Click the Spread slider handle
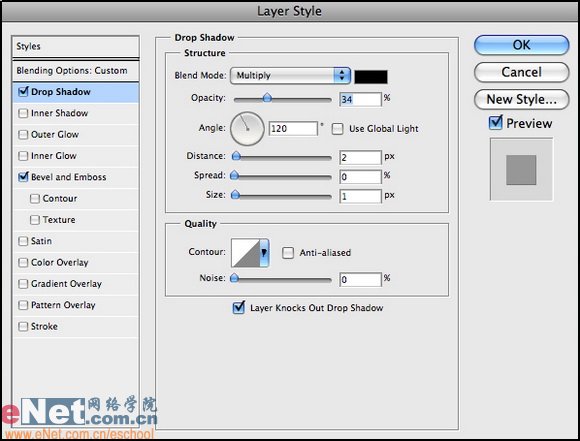 (235, 175)
